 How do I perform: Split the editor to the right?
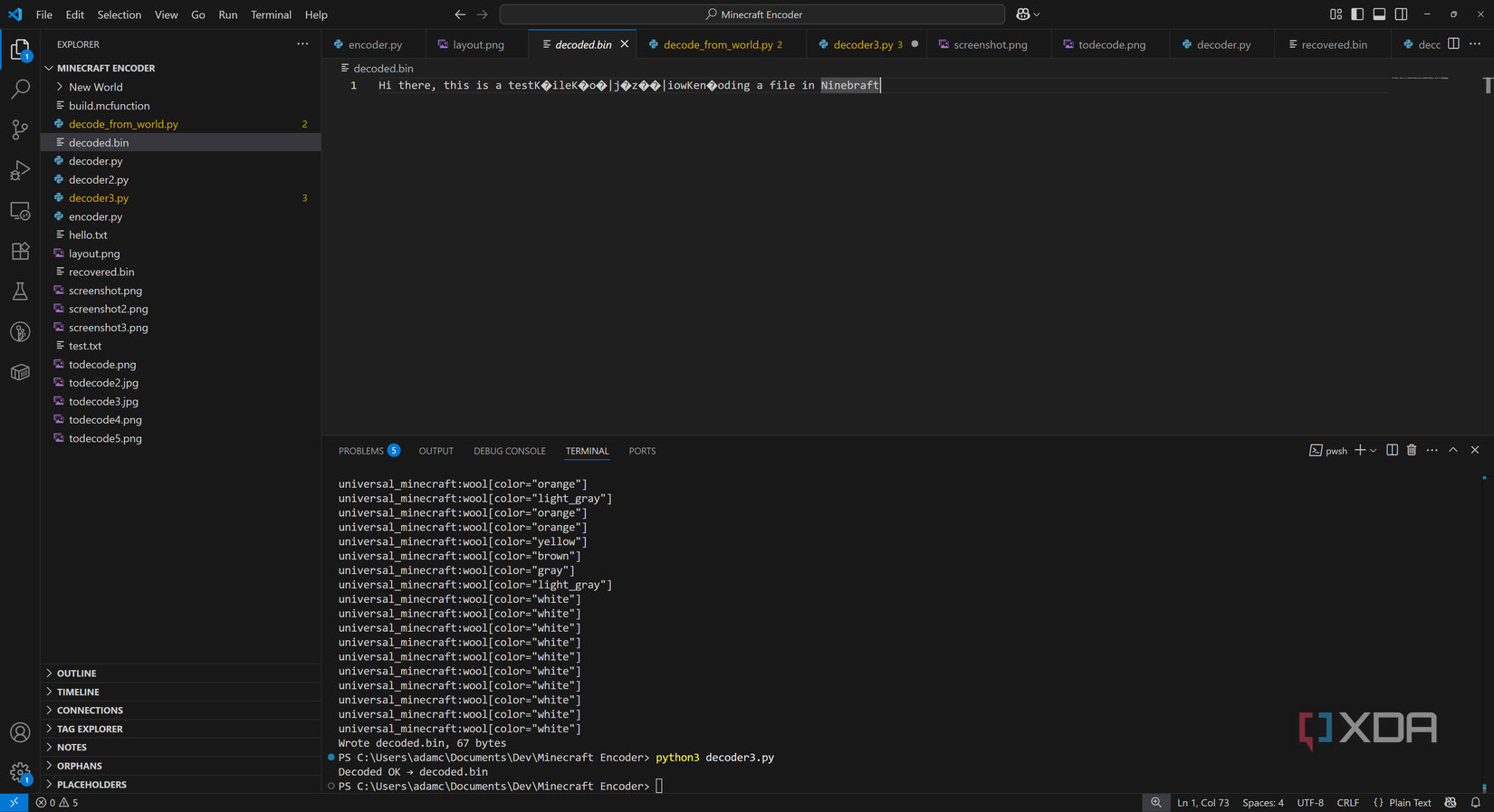[1453, 43]
